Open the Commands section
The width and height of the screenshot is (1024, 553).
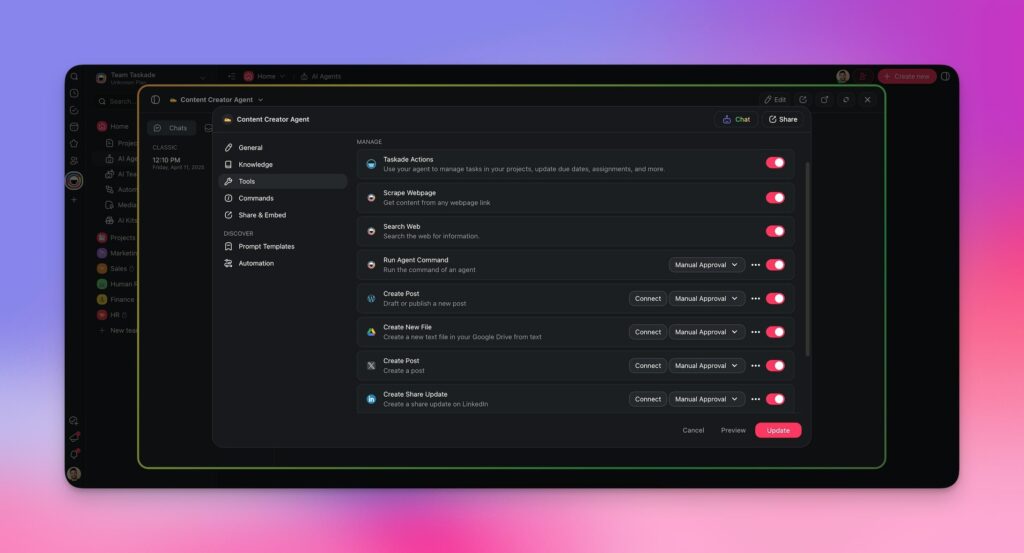pyautogui.click(x=255, y=198)
